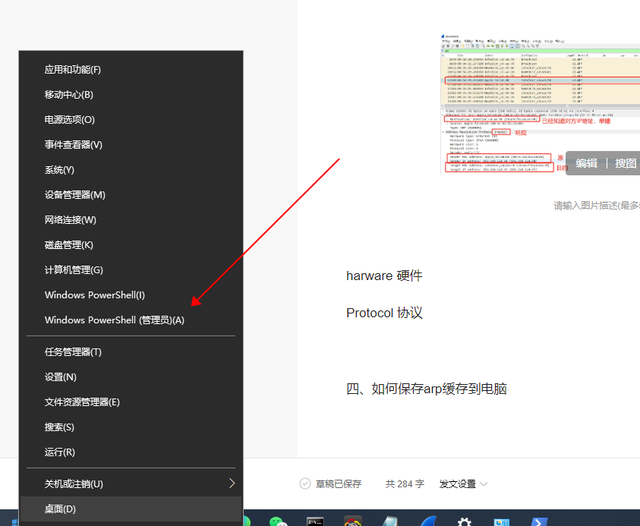Open 系统(Y) entry

(131, 170)
